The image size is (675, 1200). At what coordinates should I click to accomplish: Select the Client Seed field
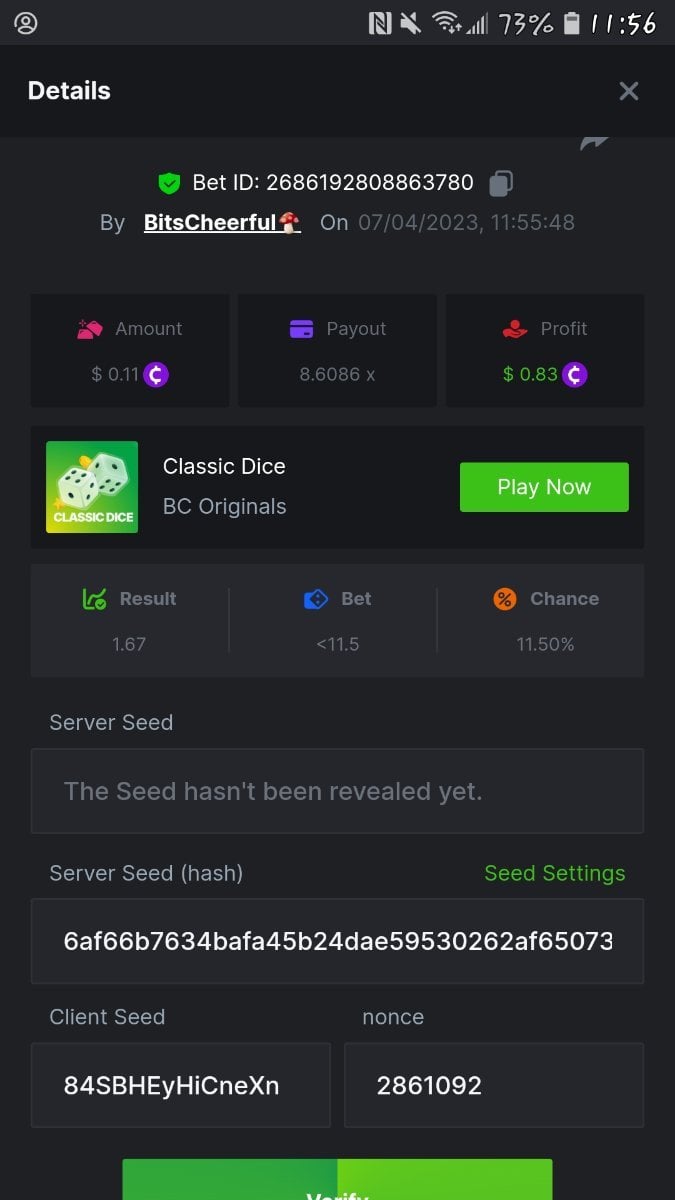click(180, 1085)
